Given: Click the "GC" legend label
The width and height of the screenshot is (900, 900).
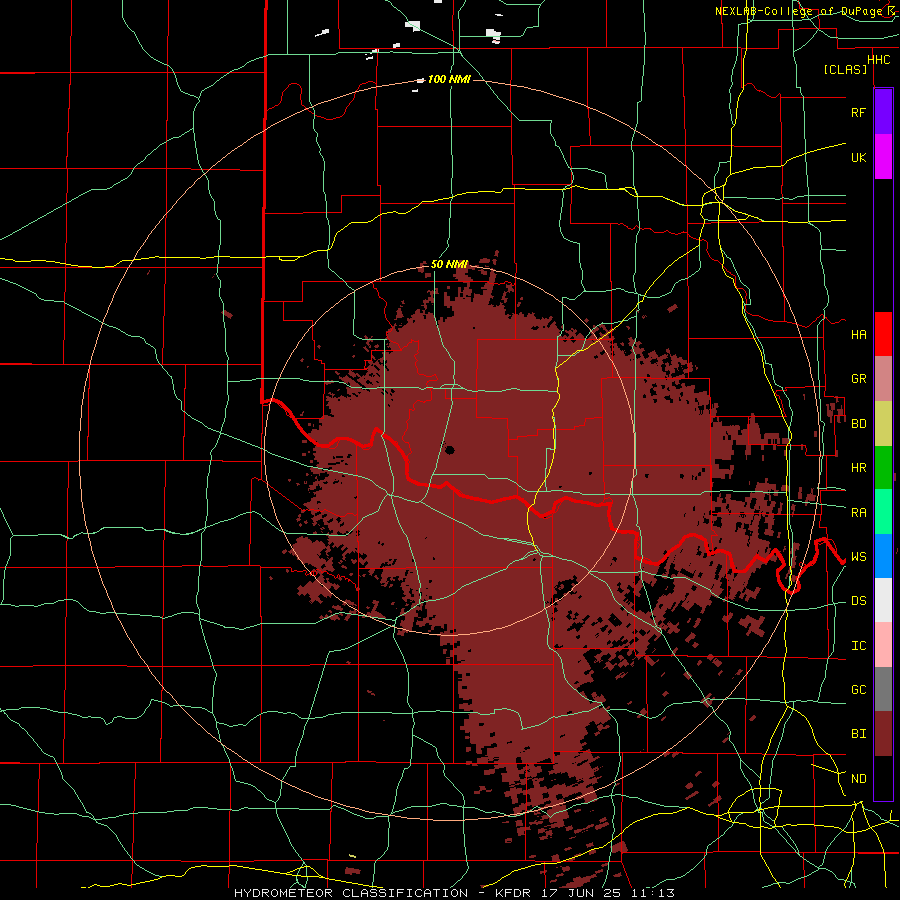Looking at the screenshot, I should pyautogui.click(x=858, y=689).
